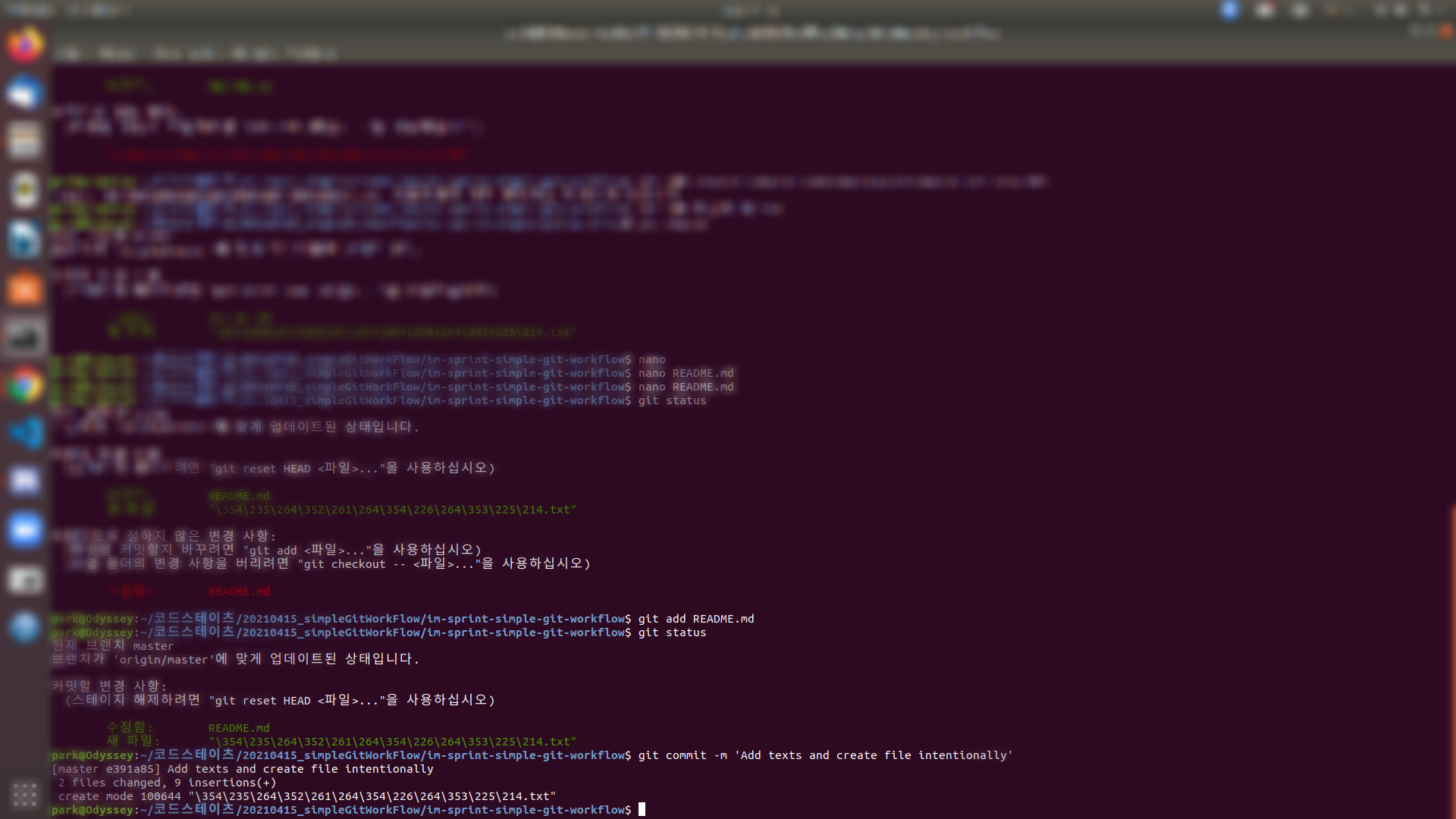Click the active Terminal dock icon
Image resolution: width=1456 pixels, height=819 pixels.
pyautogui.click(x=24, y=337)
